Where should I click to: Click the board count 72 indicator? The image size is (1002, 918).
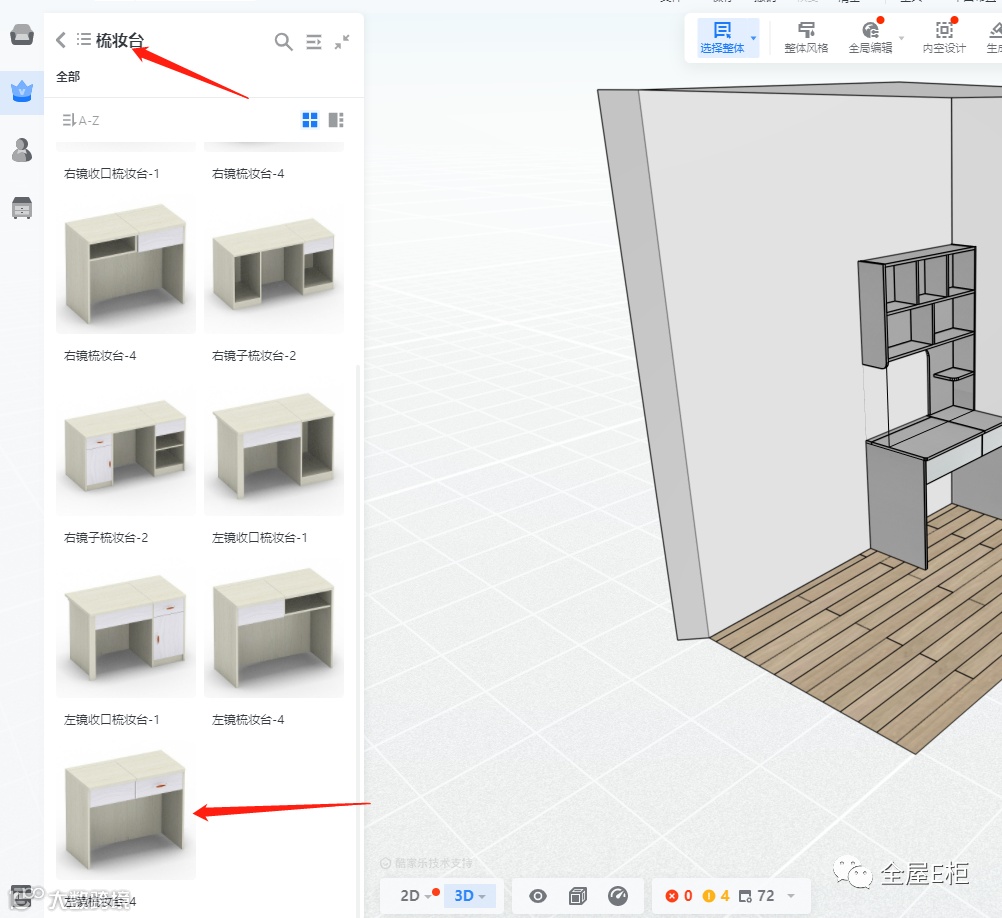756,896
